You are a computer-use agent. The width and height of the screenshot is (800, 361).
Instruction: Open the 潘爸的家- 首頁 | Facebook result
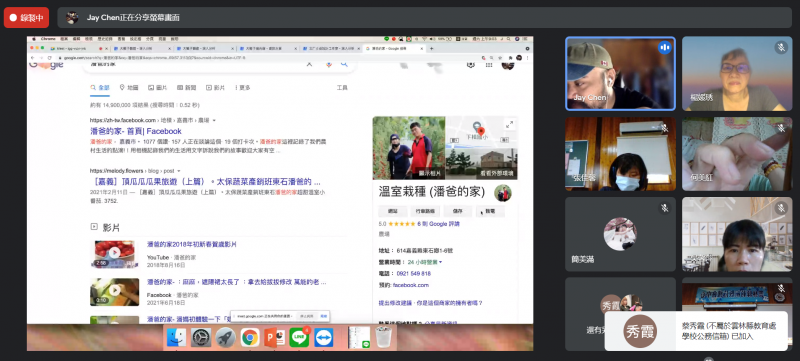(x=136, y=131)
